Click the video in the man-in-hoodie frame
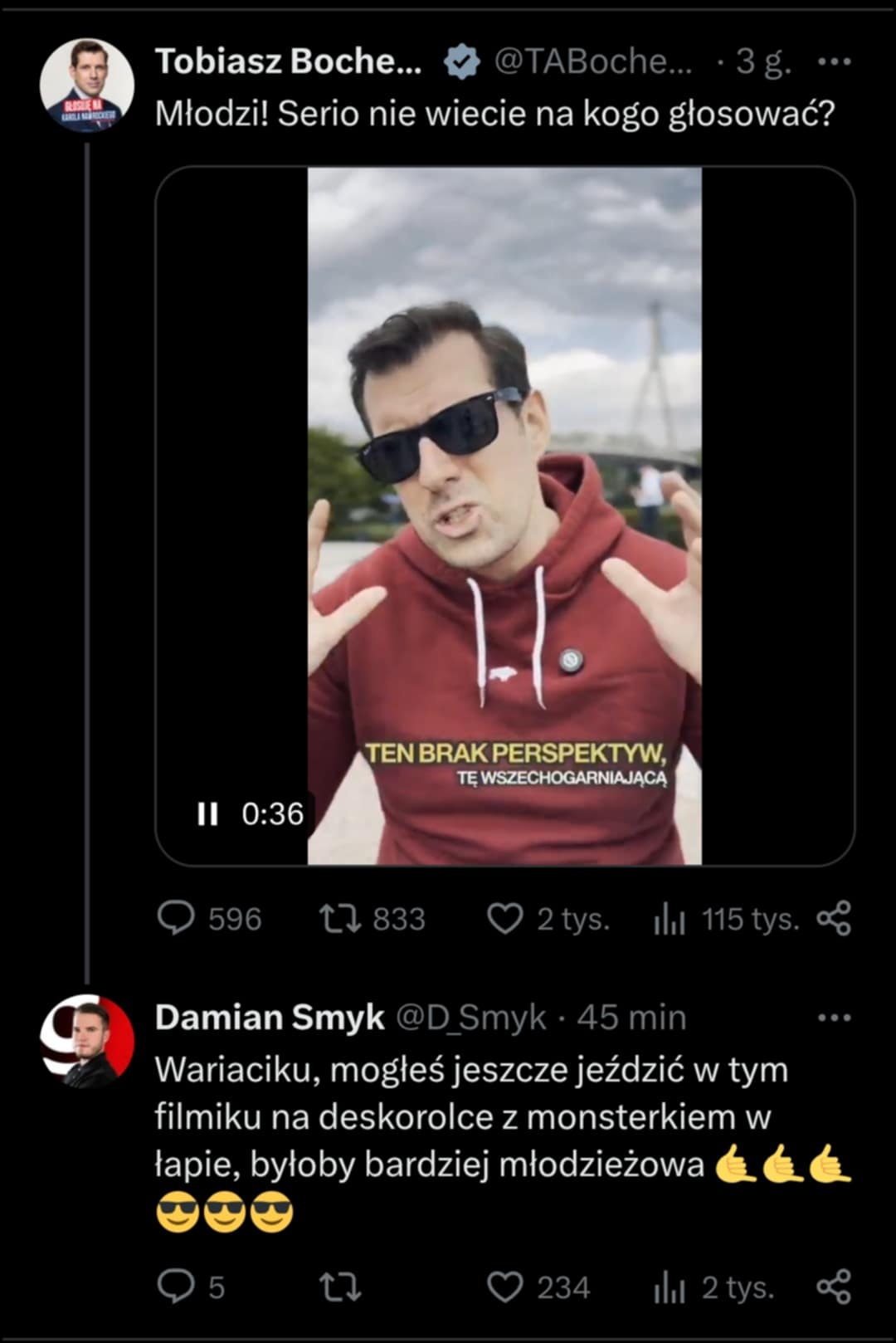This screenshot has width=896, height=1343. click(x=504, y=515)
